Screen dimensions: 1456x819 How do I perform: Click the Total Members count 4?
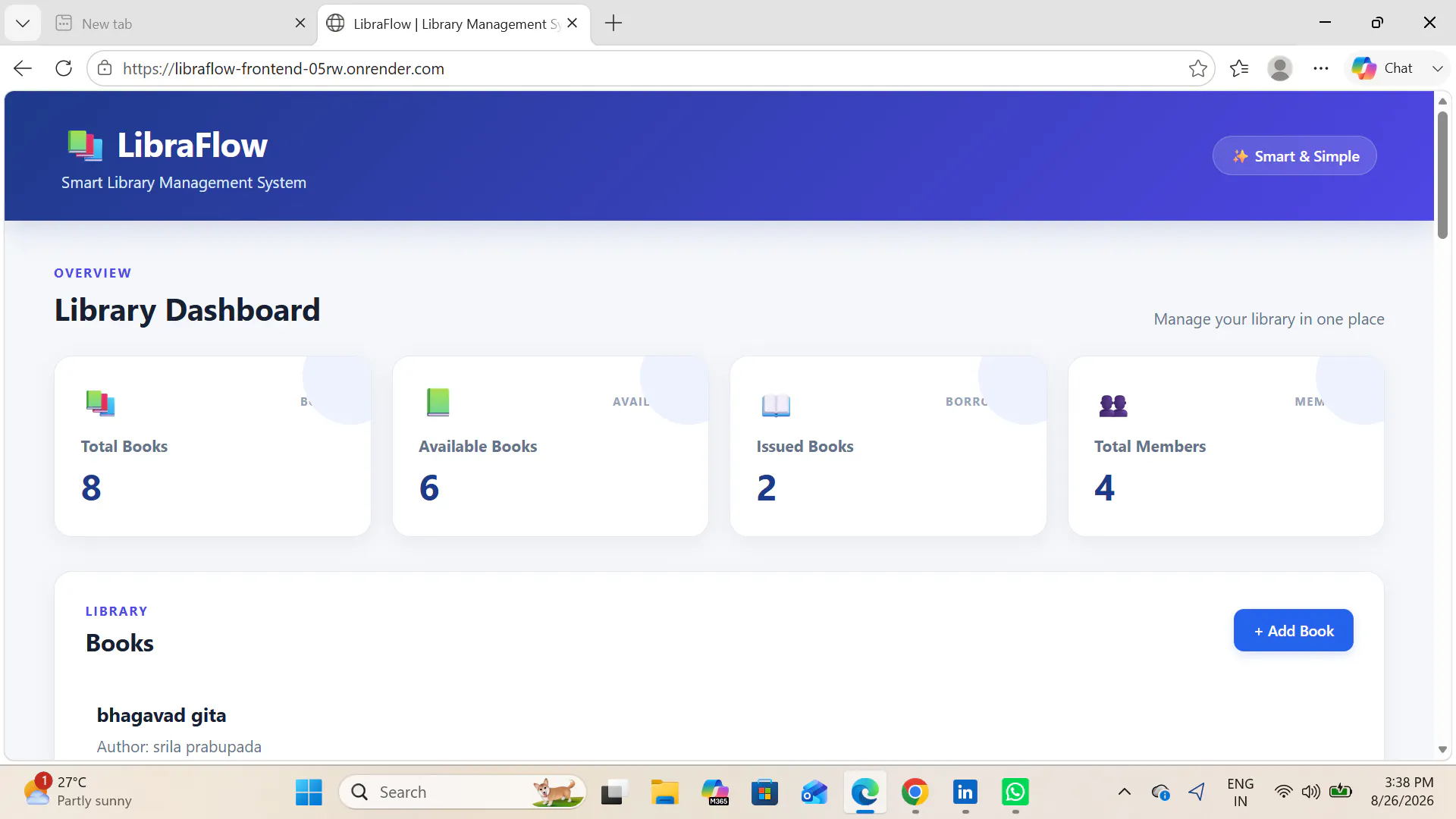pyautogui.click(x=1105, y=488)
